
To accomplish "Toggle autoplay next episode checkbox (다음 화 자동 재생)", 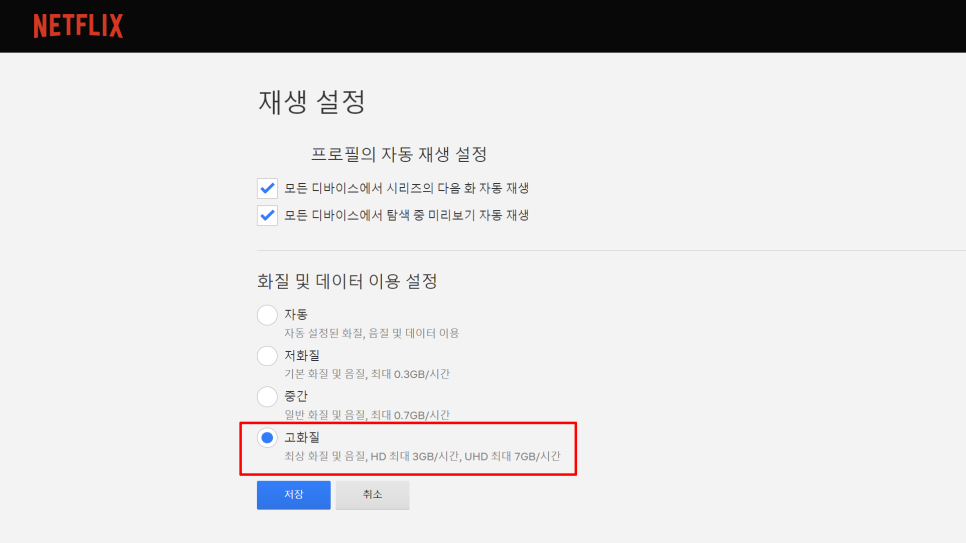I will pyautogui.click(x=267, y=188).
